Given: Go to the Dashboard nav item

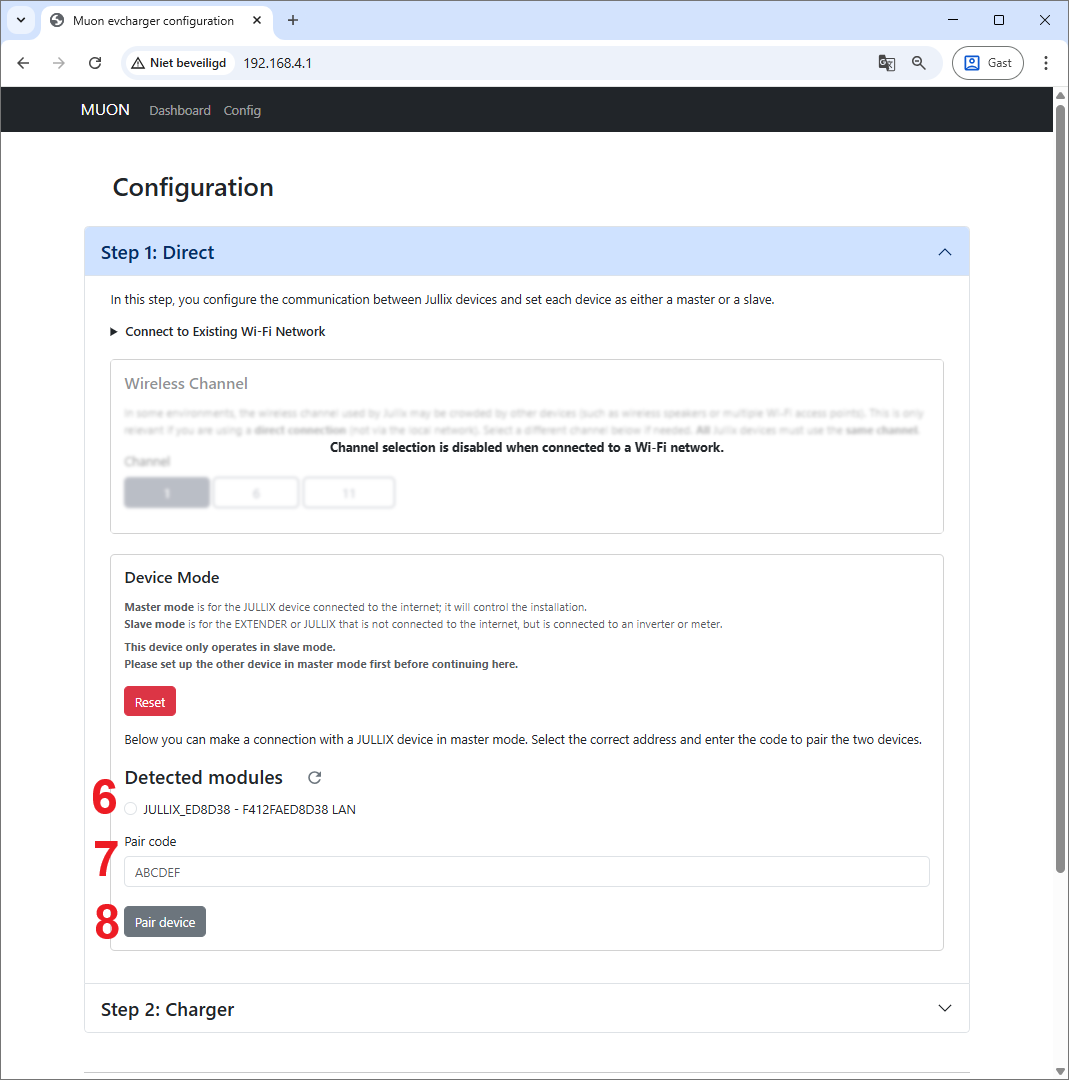Looking at the screenshot, I should pyautogui.click(x=180, y=110).
